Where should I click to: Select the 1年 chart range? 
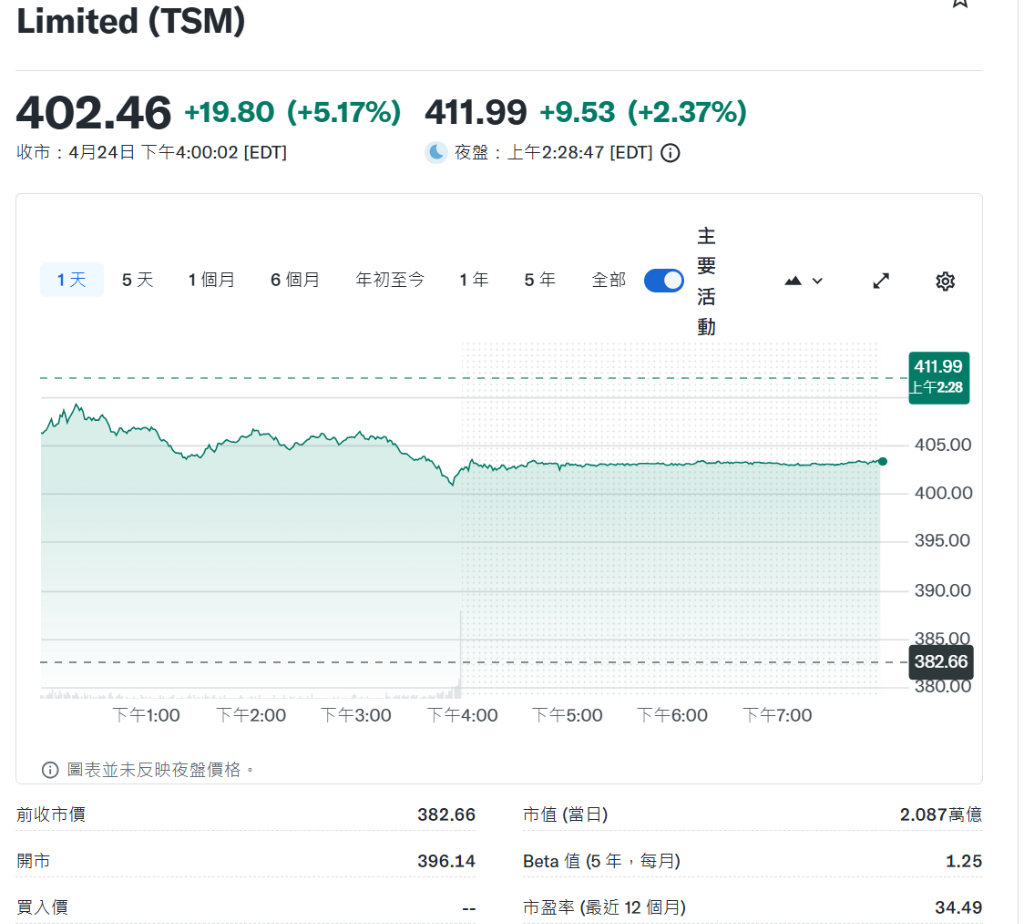click(474, 280)
